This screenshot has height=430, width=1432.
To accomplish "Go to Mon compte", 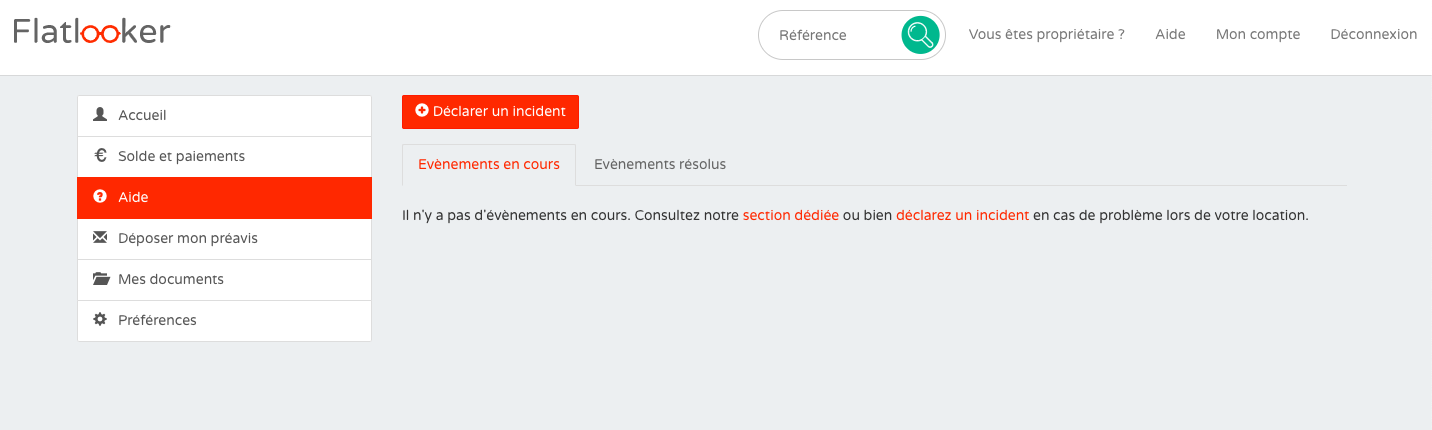I will 1257,34.
